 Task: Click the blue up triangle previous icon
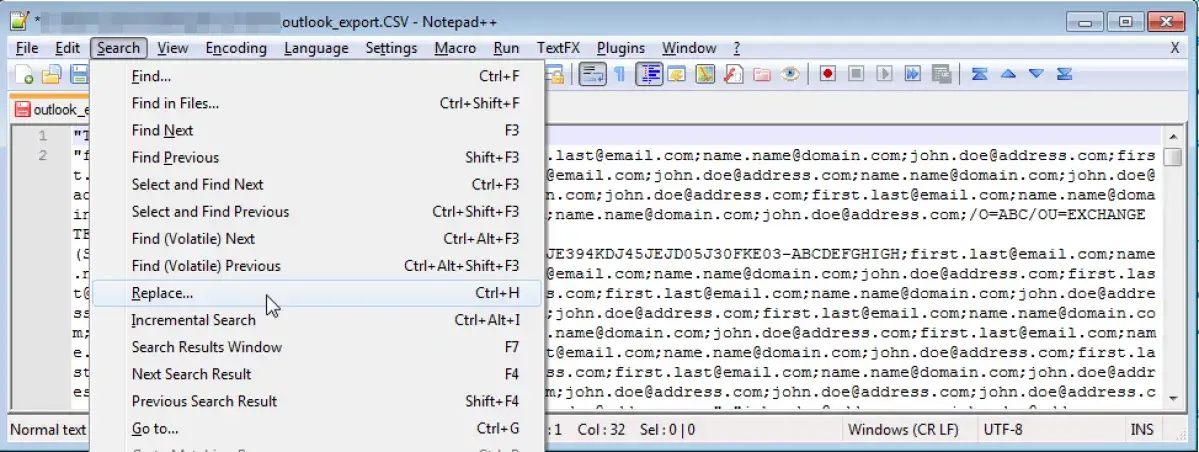point(1008,74)
